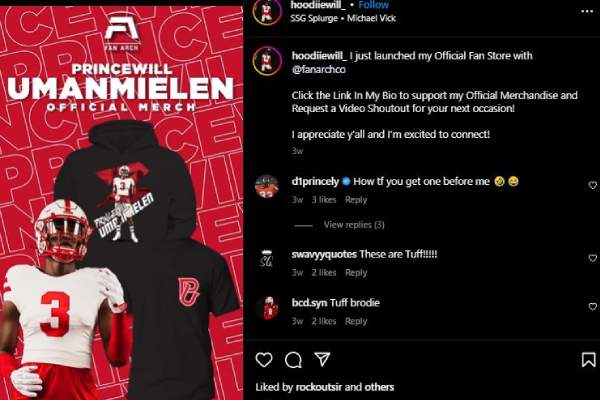Reply to bcd.syn's Tuff brodie comment
The image size is (600, 400).
pos(356,321)
